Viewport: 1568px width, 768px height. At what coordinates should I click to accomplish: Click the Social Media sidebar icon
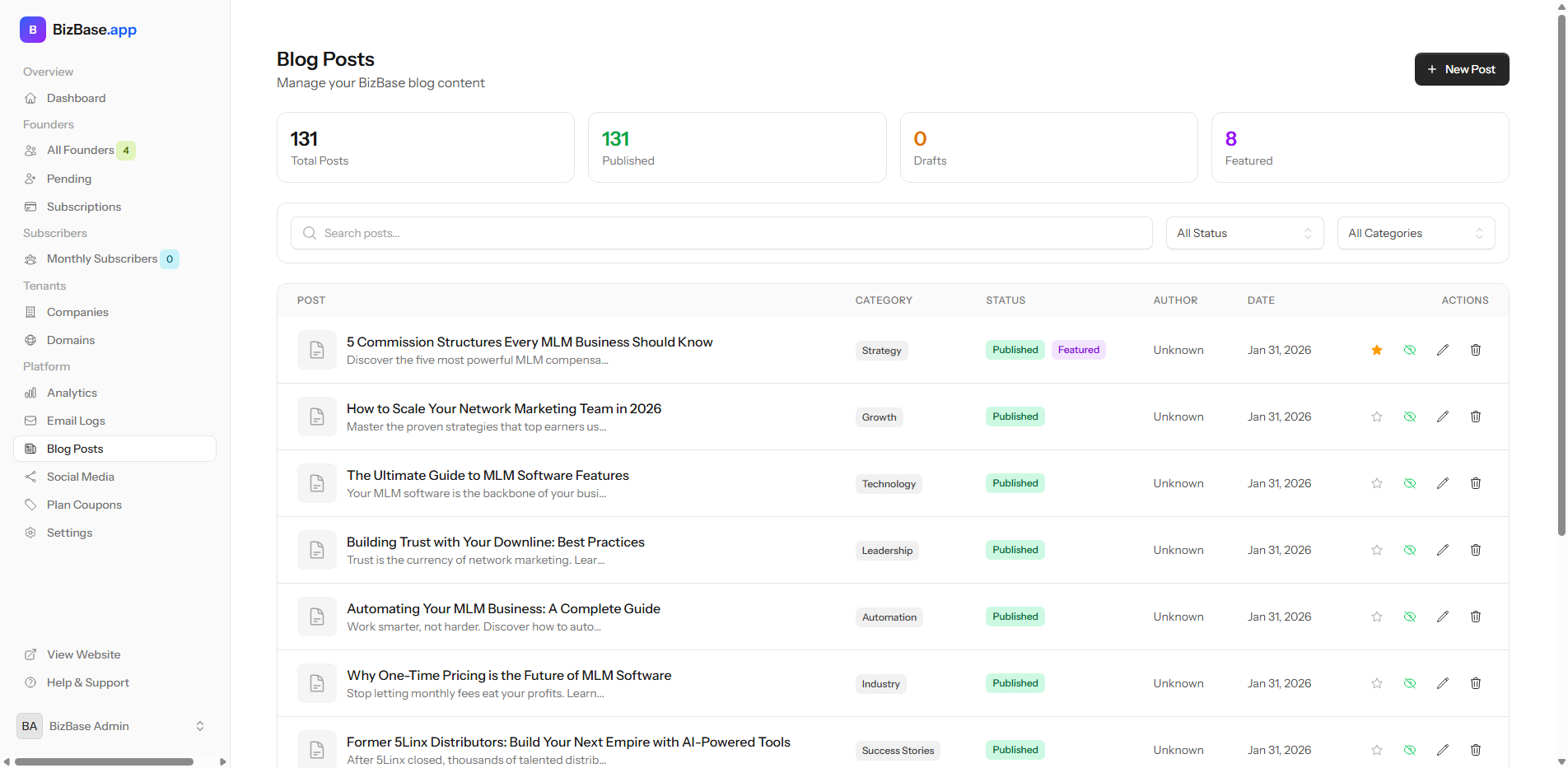tap(30, 477)
